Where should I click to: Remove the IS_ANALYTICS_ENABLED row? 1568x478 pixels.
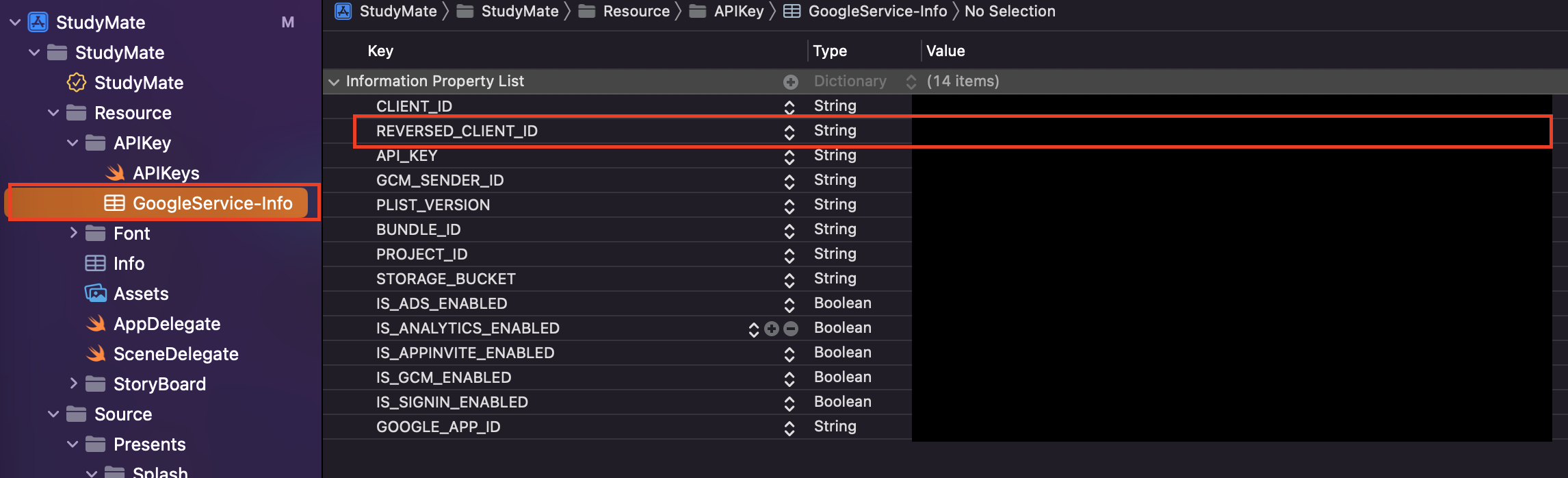[x=791, y=329]
